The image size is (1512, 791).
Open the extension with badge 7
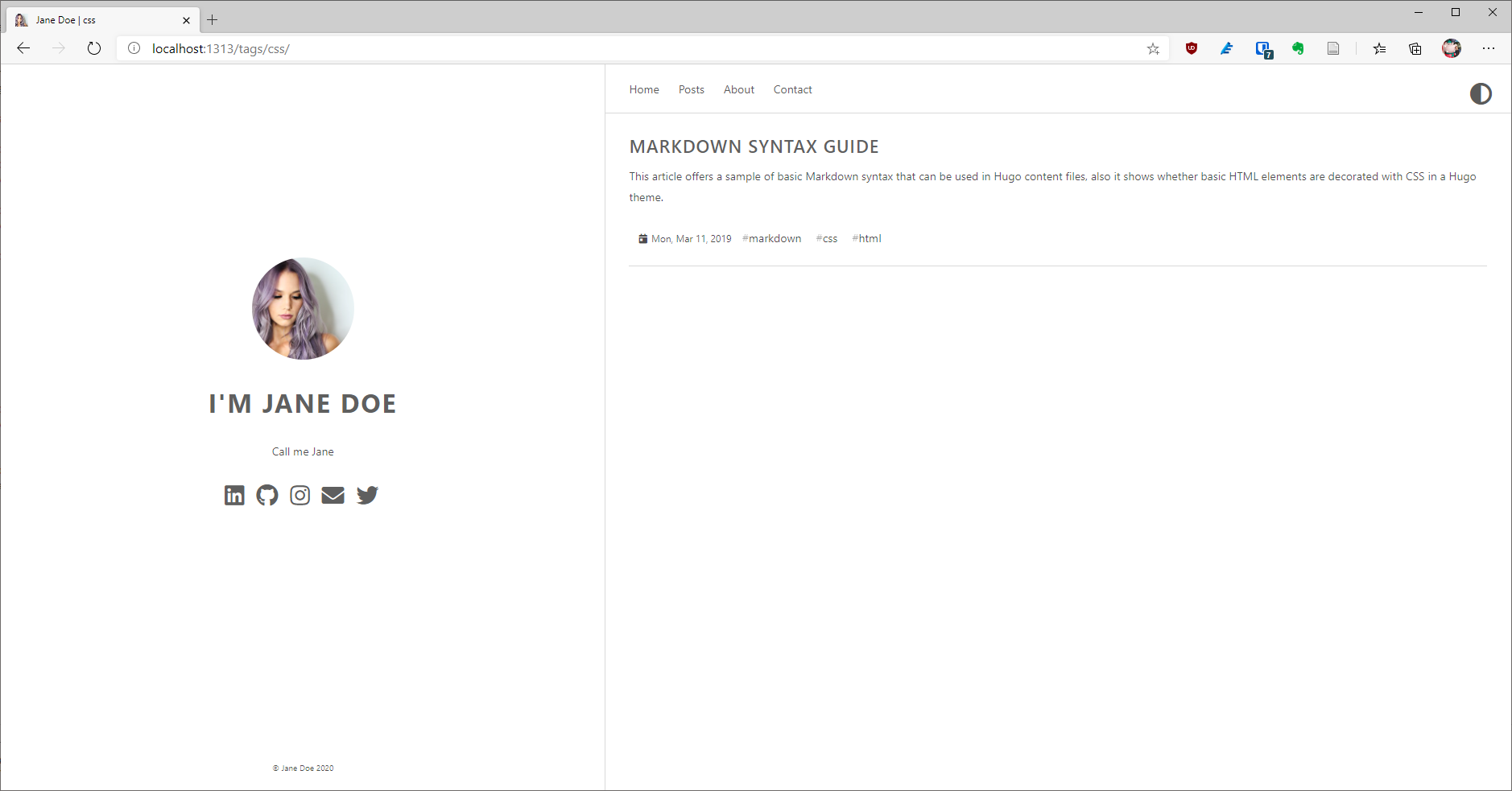point(1263,50)
